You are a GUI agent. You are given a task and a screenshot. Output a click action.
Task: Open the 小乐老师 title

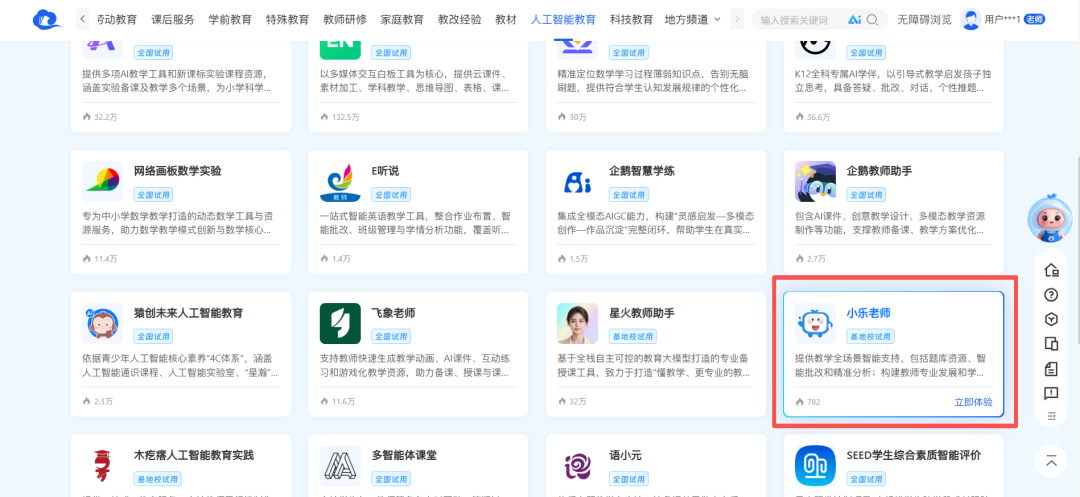(x=869, y=313)
